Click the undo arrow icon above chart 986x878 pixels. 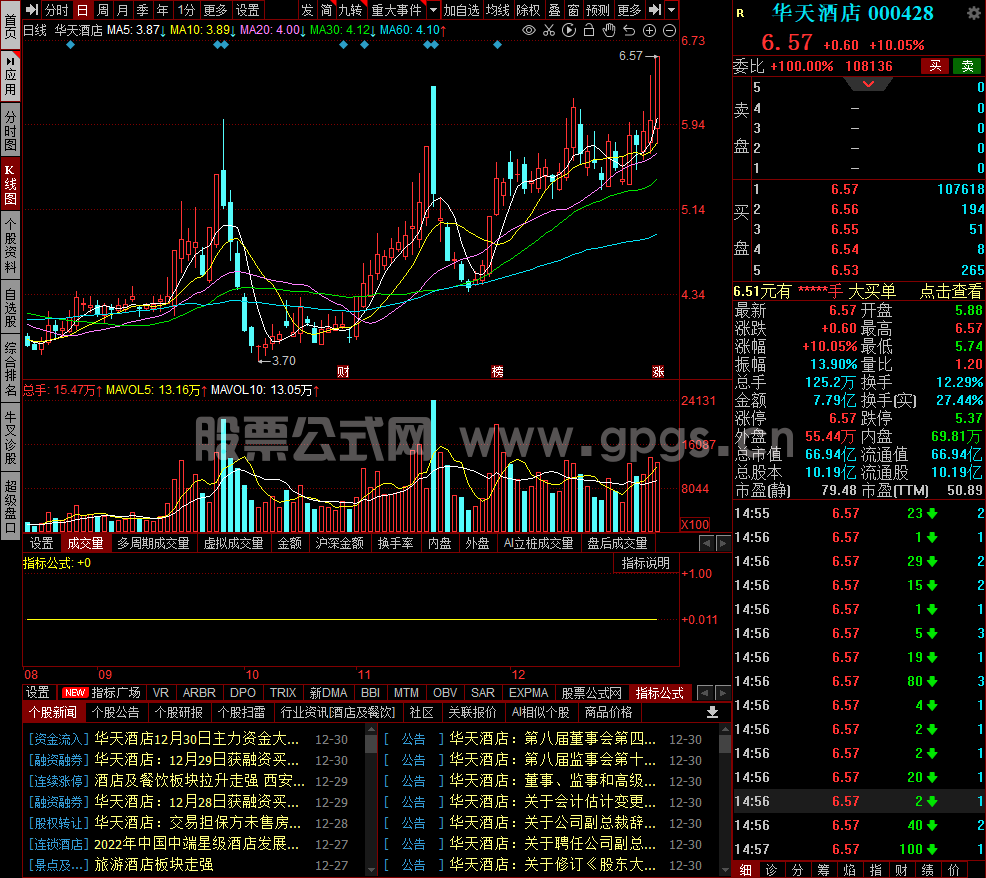629,30
